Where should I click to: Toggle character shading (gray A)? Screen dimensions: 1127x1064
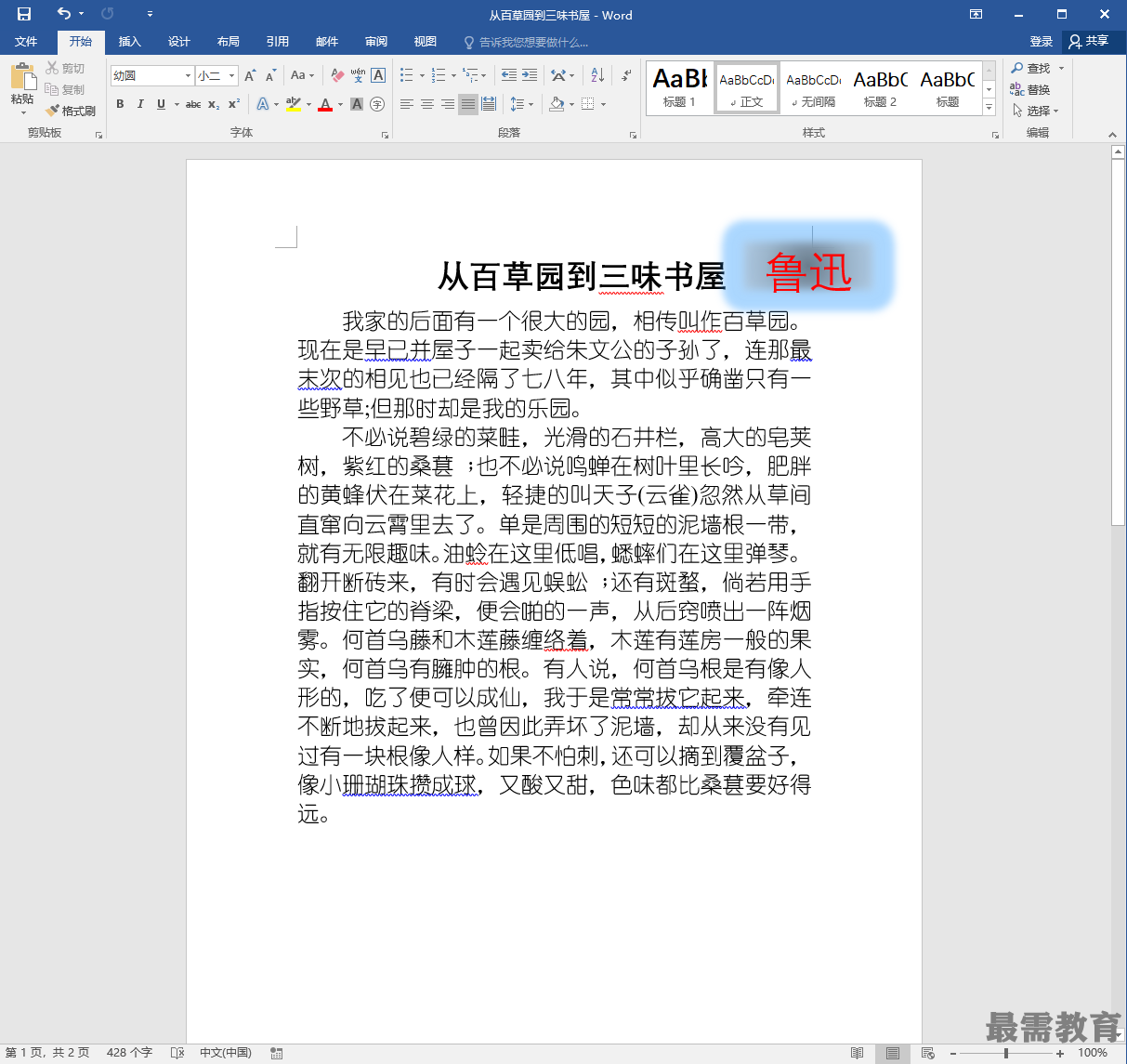(x=357, y=104)
